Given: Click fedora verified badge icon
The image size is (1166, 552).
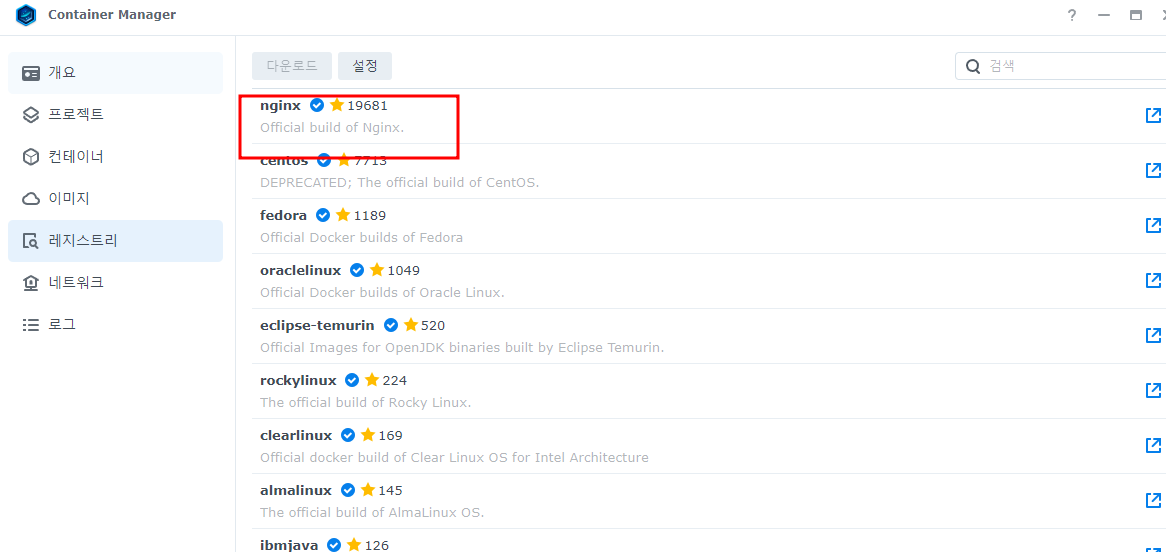Looking at the screenshot, I should pyautogui.click(x=323, y=215).
